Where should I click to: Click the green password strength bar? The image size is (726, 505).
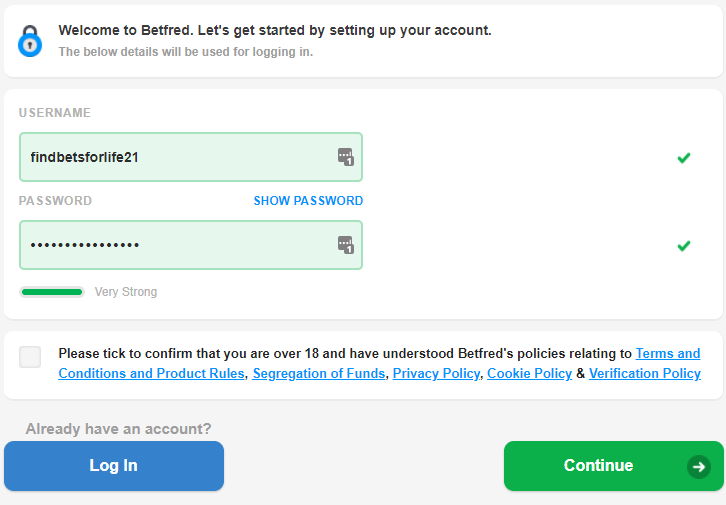(x=52, y=292)
